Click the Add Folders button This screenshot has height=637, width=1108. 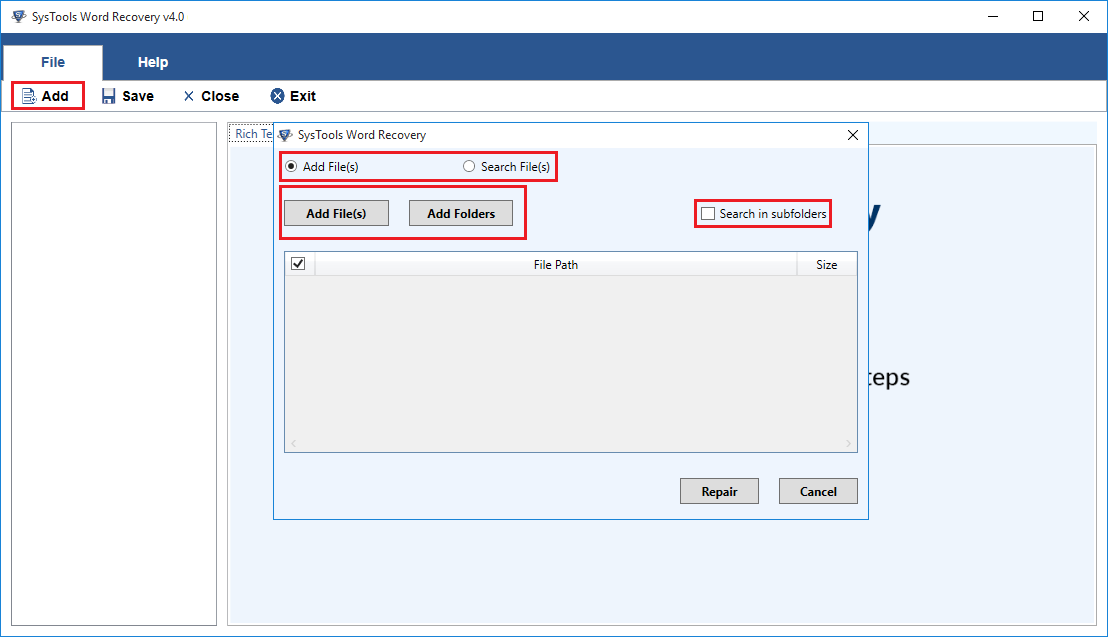point(461,214)
